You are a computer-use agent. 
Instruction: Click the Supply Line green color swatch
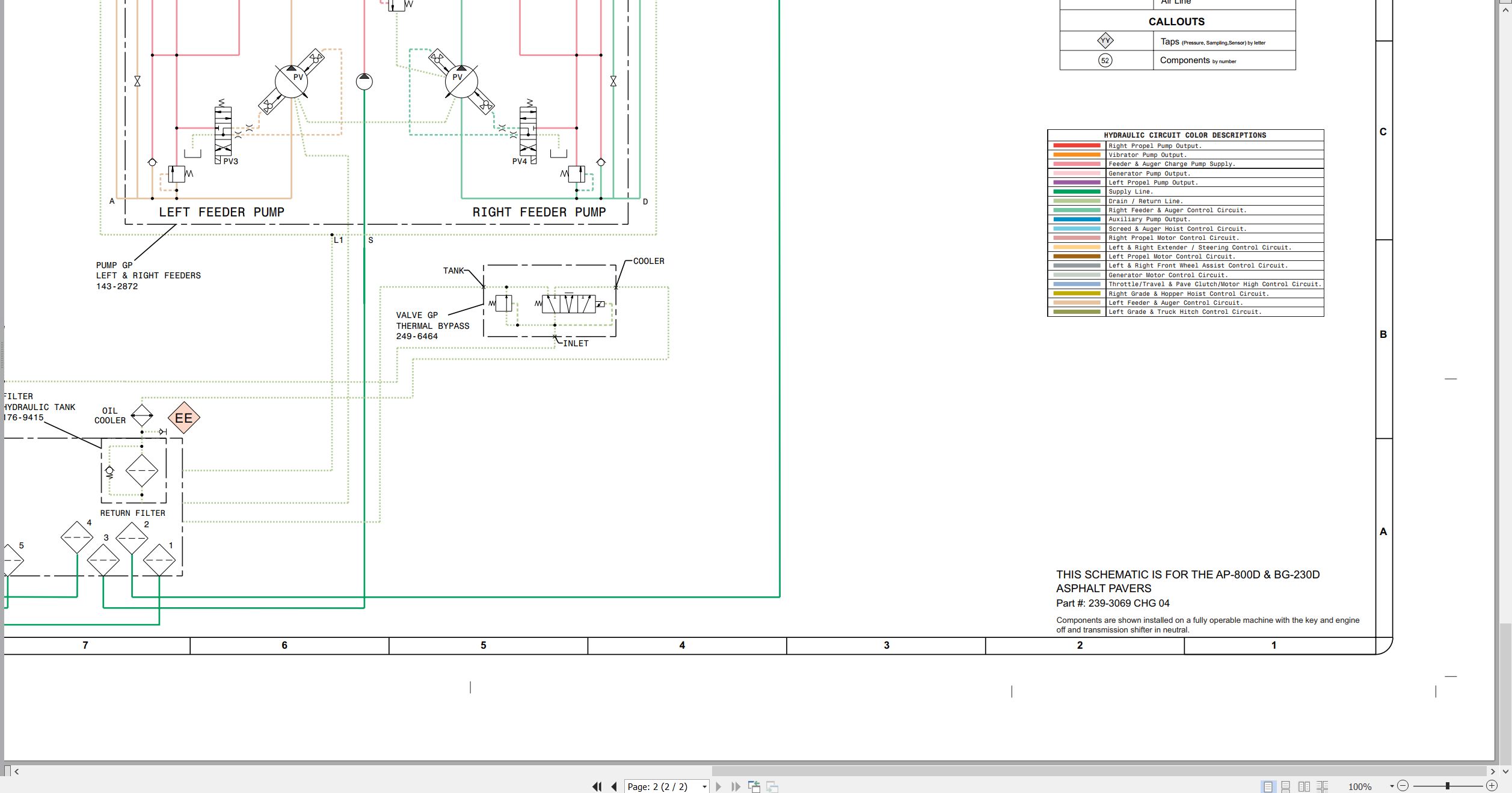coord(1077,192)
